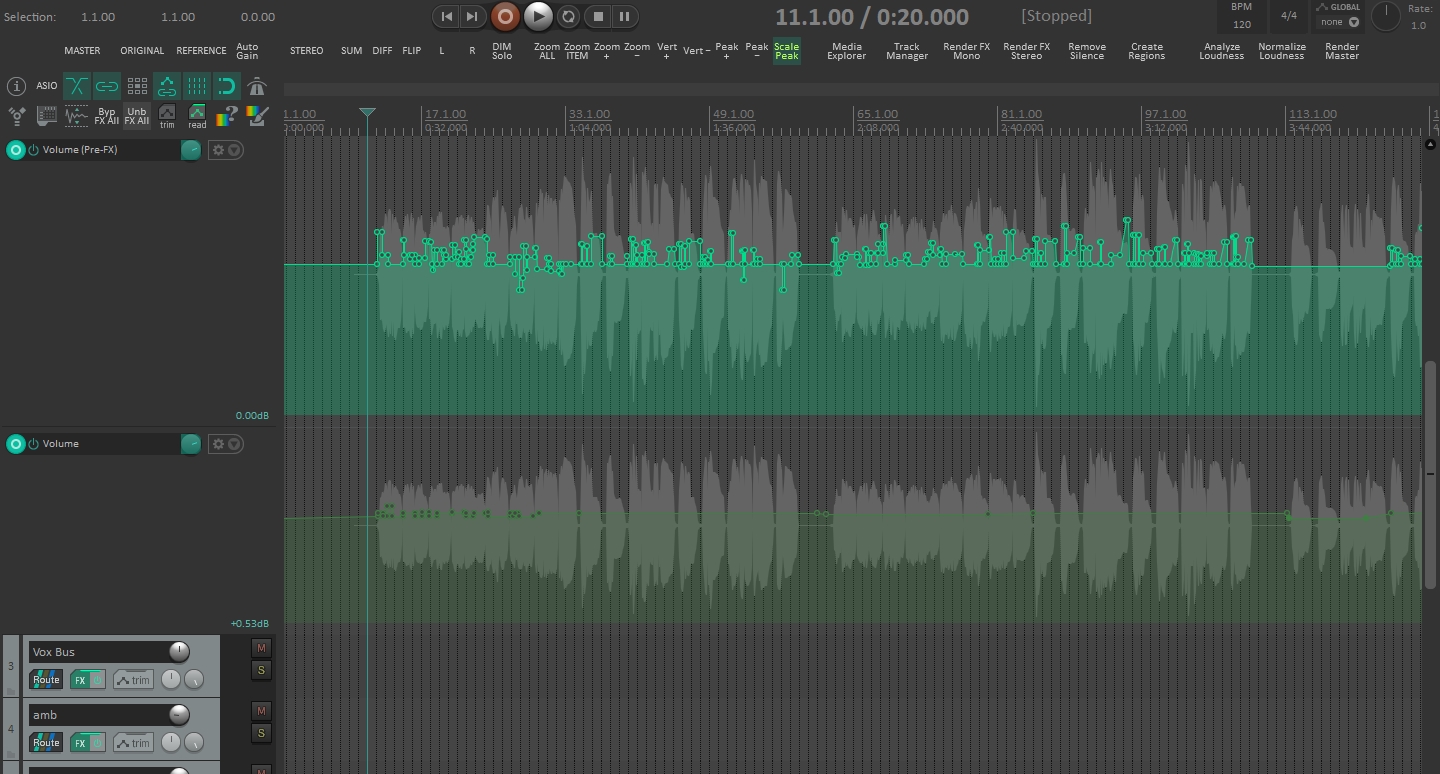Click Render Master
The image size is (1440, 774).
[x=1342, y=51]
